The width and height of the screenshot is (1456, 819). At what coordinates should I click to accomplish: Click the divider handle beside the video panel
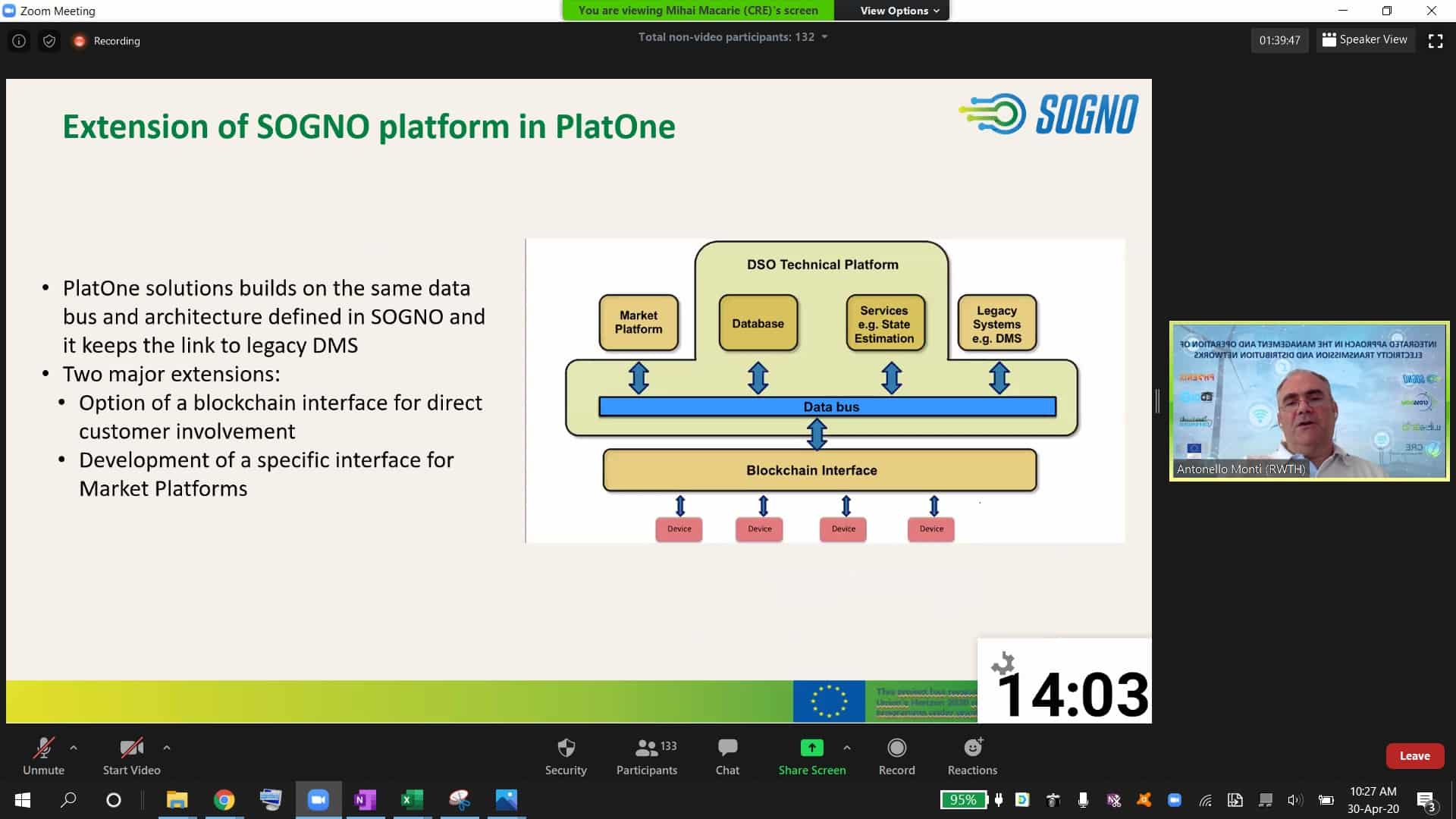(x=1157, y=401)
